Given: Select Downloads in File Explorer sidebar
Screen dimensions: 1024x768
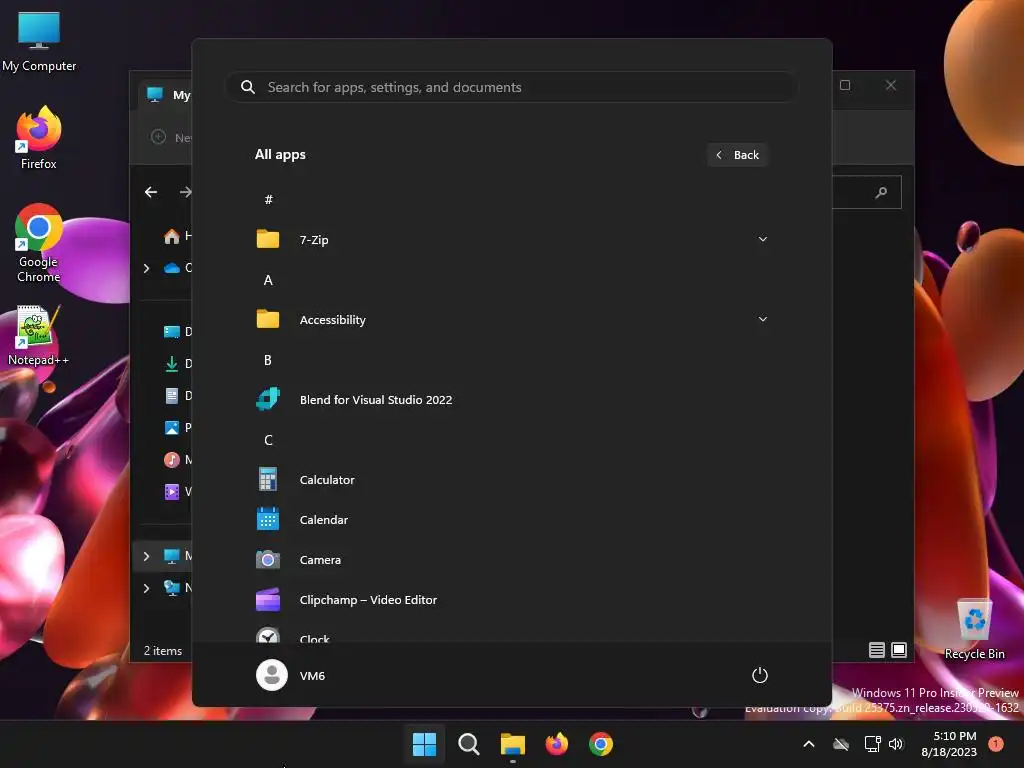Looking at the screenshot, I should tap(172, 364).
